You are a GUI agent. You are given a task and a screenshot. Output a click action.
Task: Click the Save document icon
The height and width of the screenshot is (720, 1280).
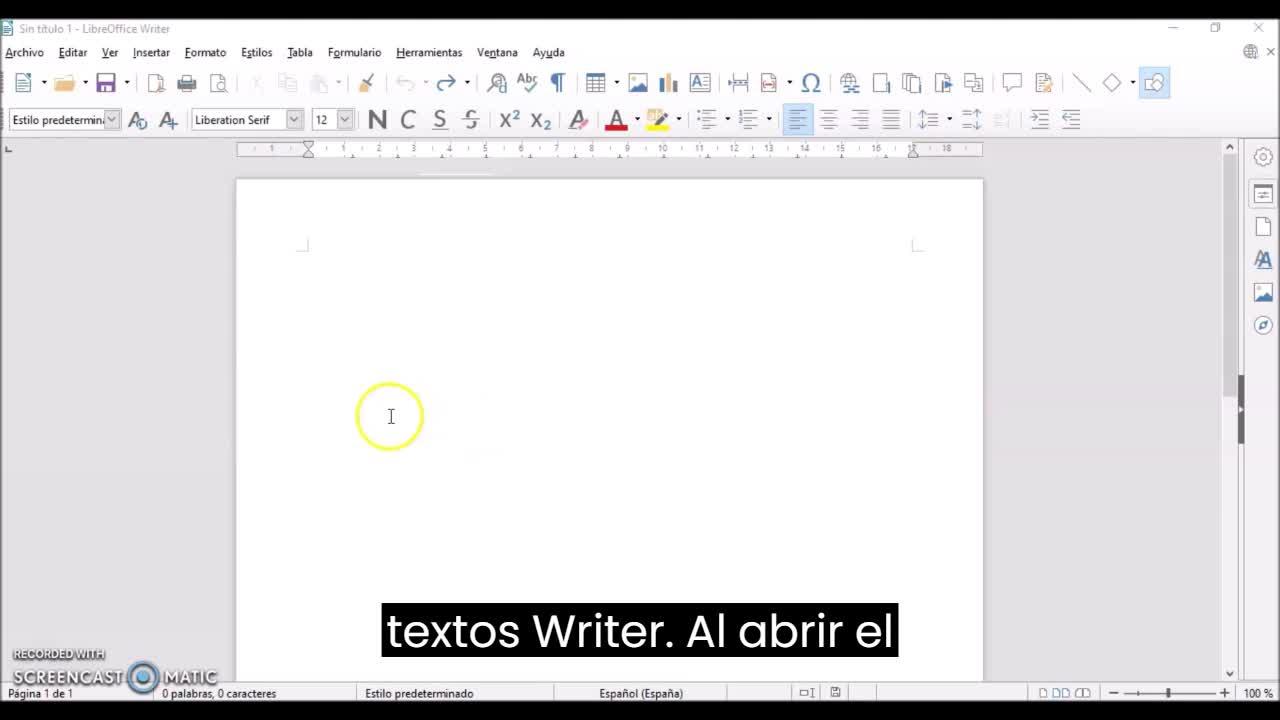pos(106,83)
